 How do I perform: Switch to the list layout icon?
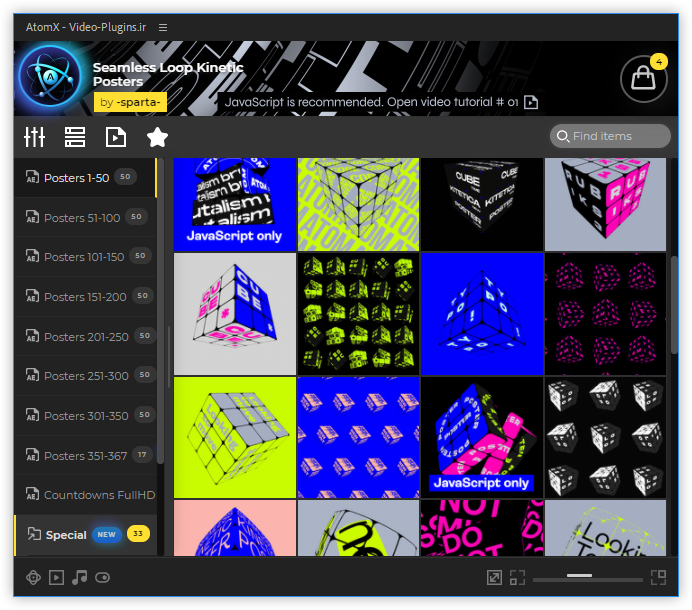pos(75,137)
